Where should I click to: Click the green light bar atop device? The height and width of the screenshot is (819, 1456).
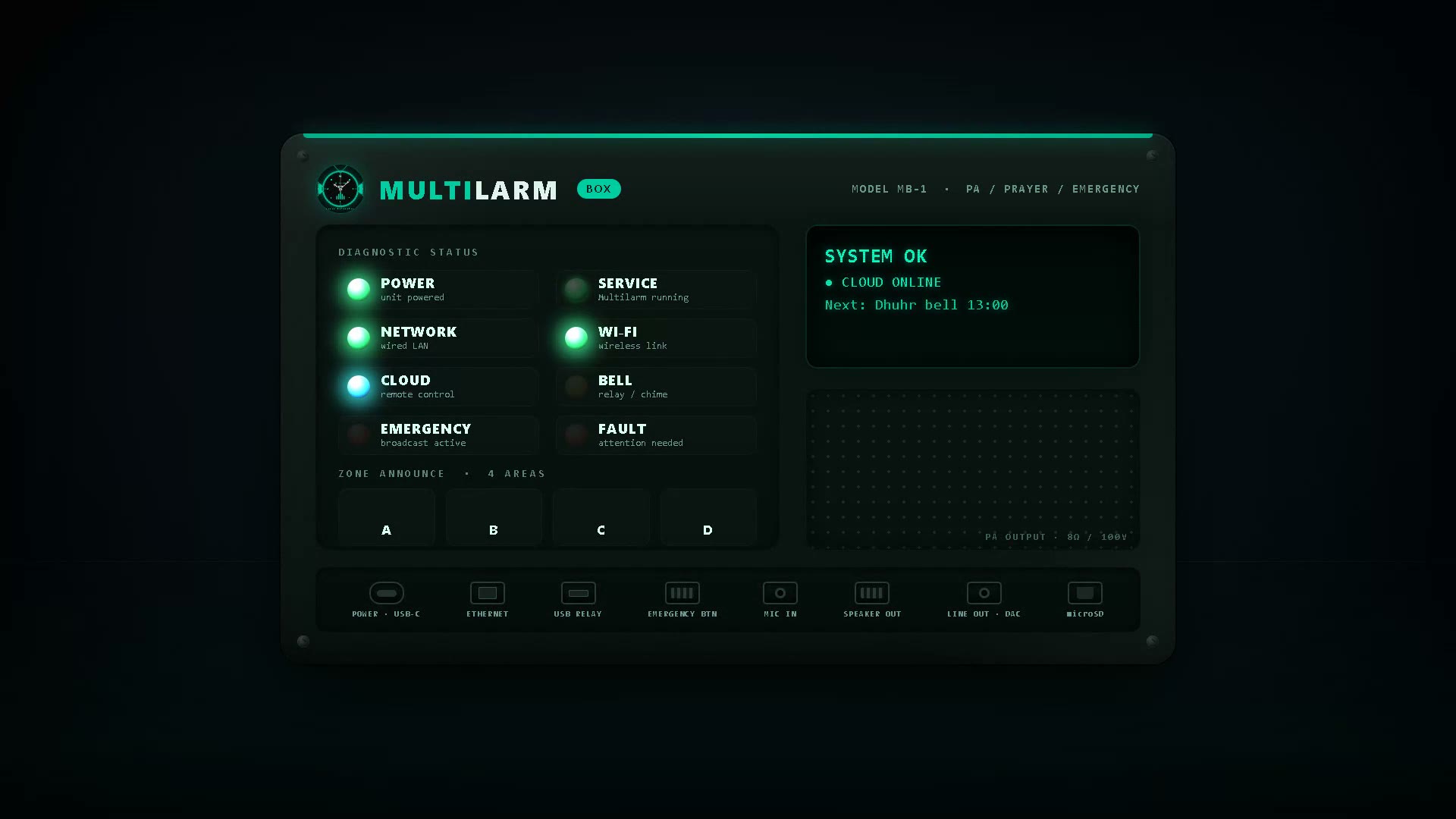coord(728,136)
